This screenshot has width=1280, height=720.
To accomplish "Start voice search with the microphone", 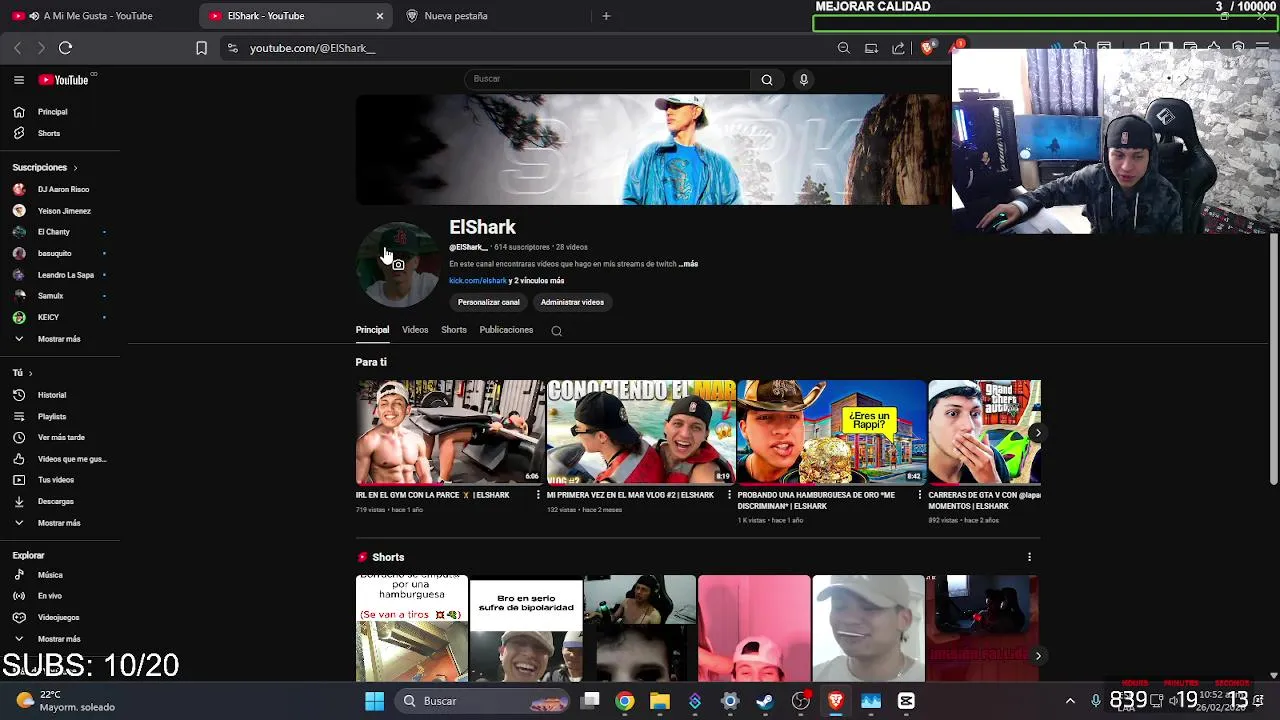I will coord(803,80).
